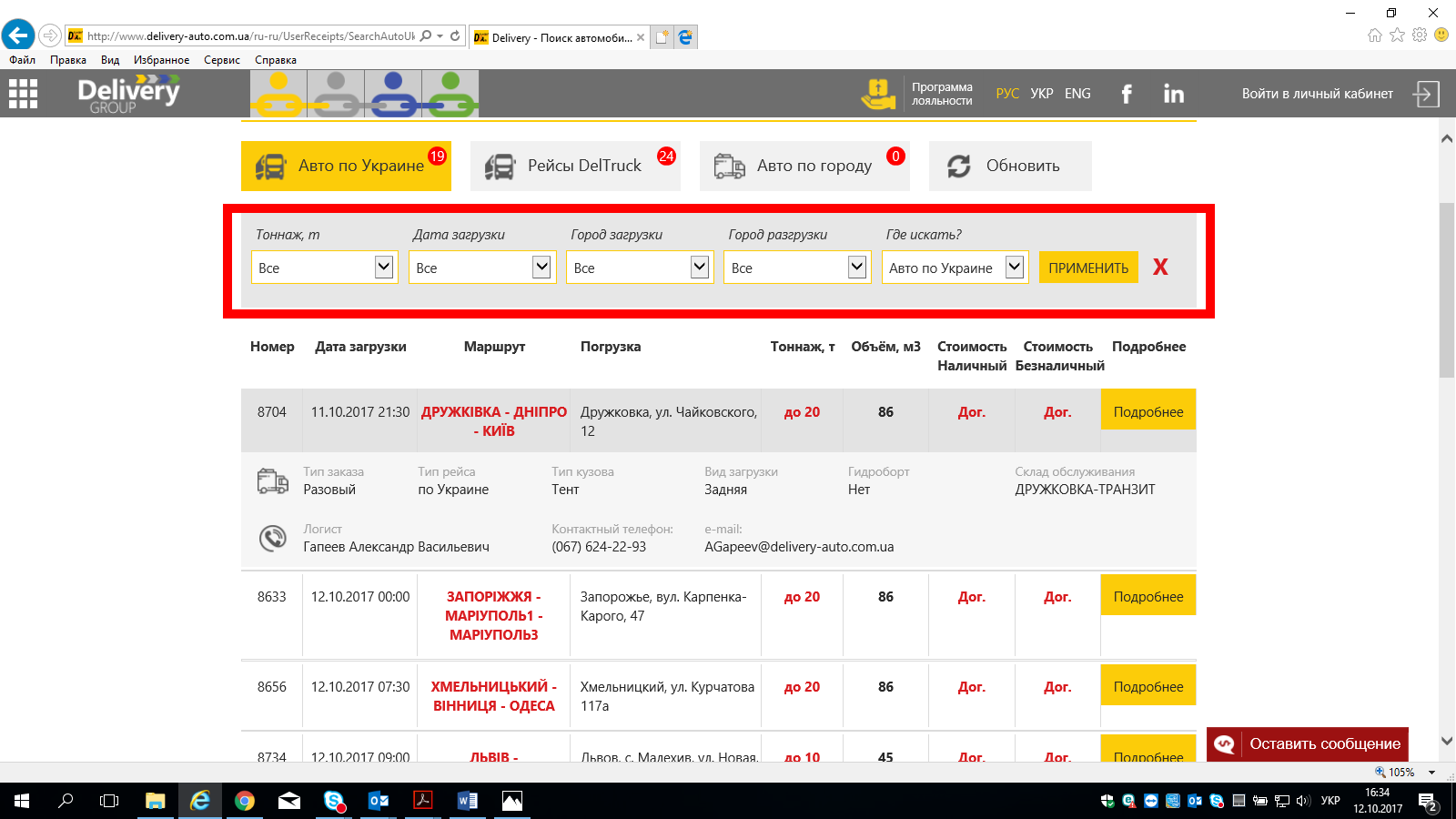The width and height of the screenshot is (1456, 819).
Task: Open the zoom level dropdown arrow
Action: pos(1431,773)
